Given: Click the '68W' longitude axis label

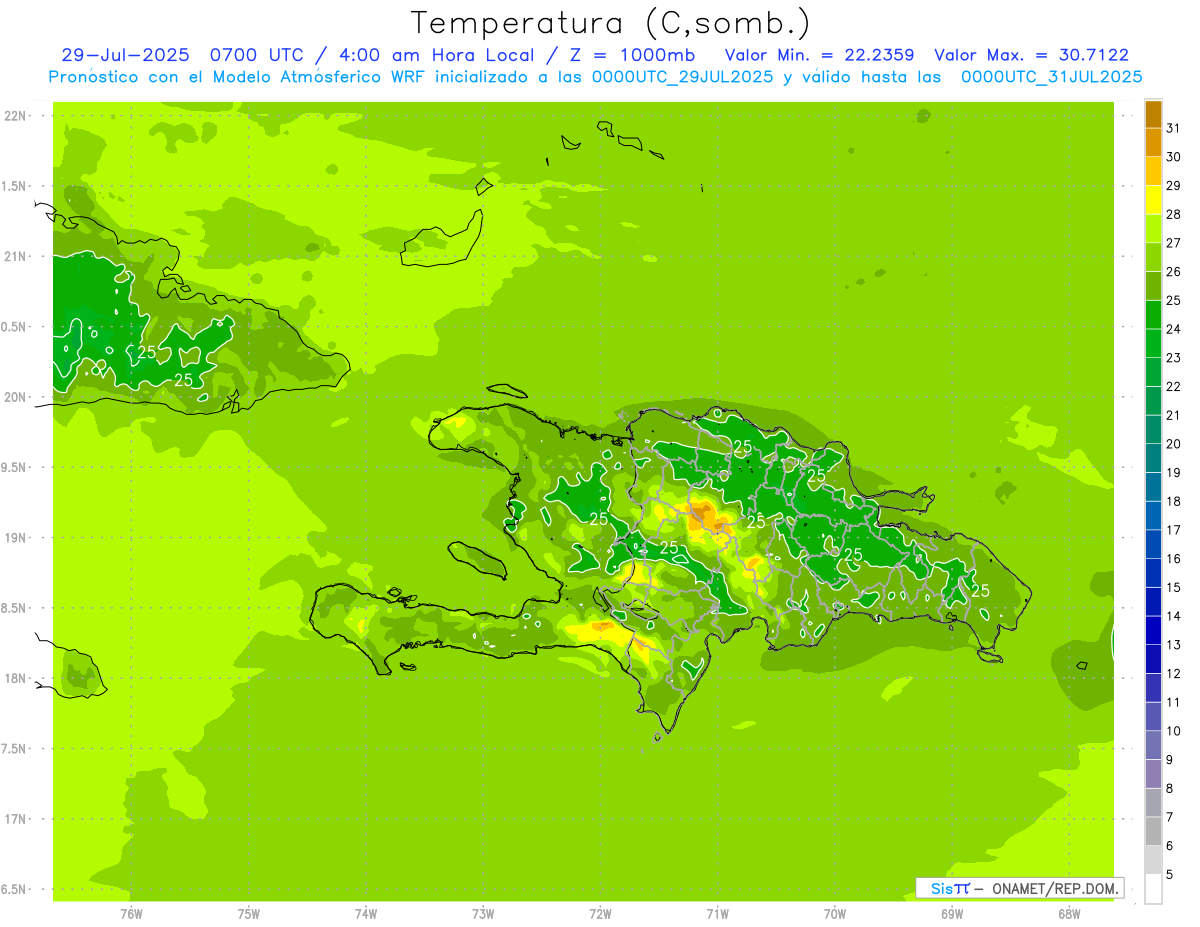Looking at the screenshot, I should (x=1069, y=914).
